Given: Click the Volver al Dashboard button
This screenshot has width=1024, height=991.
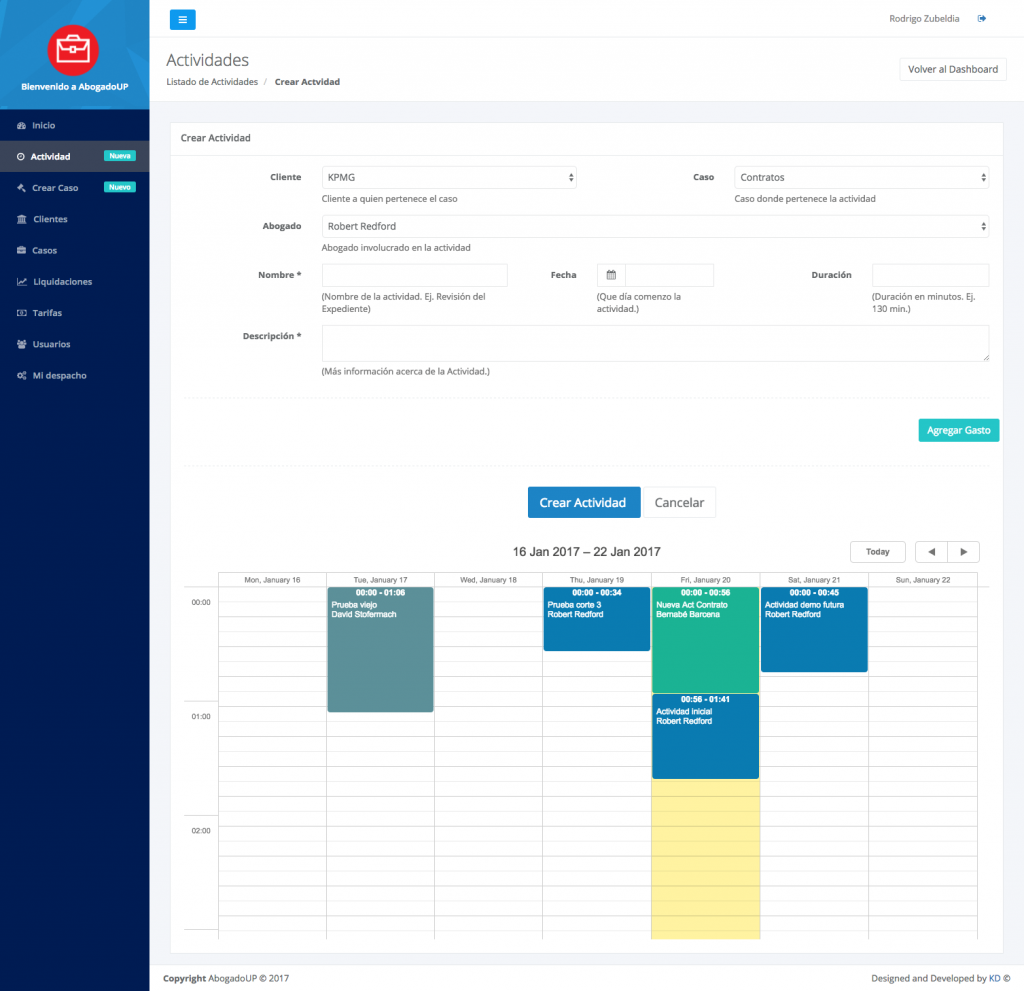Looking at the screenshot, I should click(953, 69).
